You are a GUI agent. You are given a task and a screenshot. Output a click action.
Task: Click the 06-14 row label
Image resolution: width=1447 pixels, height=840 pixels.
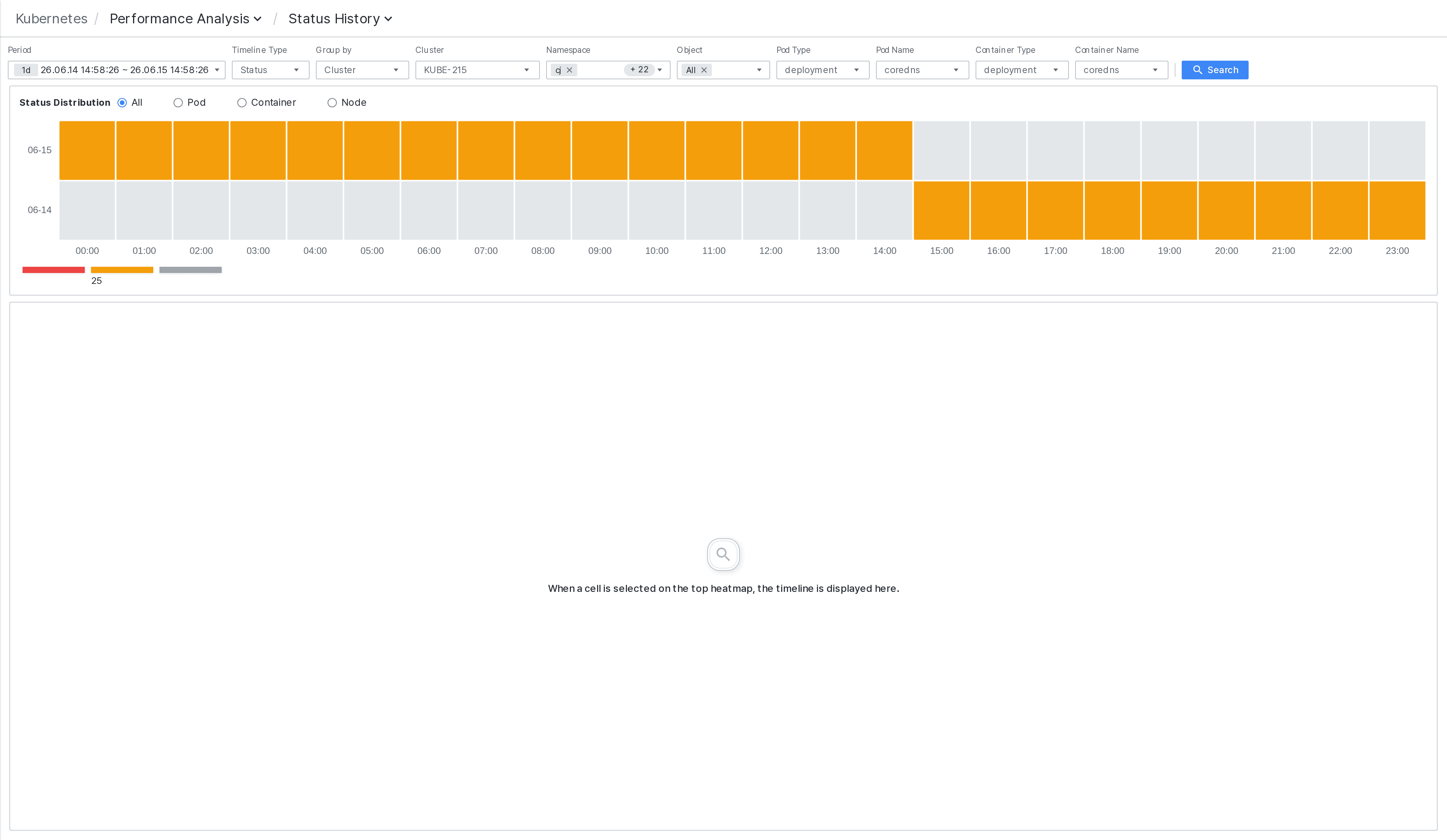(40, 210)
